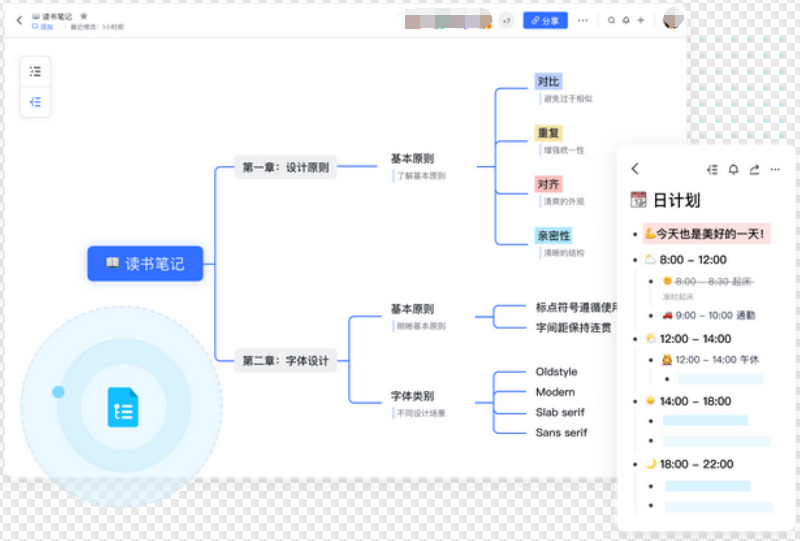This screenshot has height=541, width=800.
Task: Select the 字间距保持连贯 node
Action: [573, 328]
